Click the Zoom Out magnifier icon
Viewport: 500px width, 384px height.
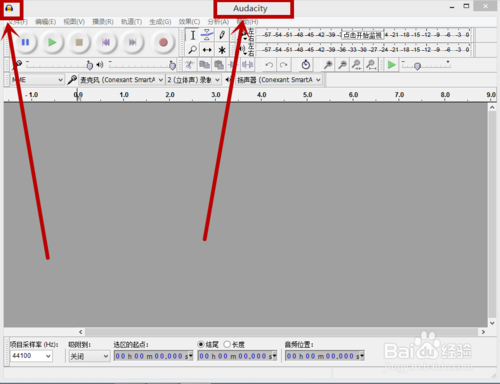pyautogui.click(x=342, y=65)
